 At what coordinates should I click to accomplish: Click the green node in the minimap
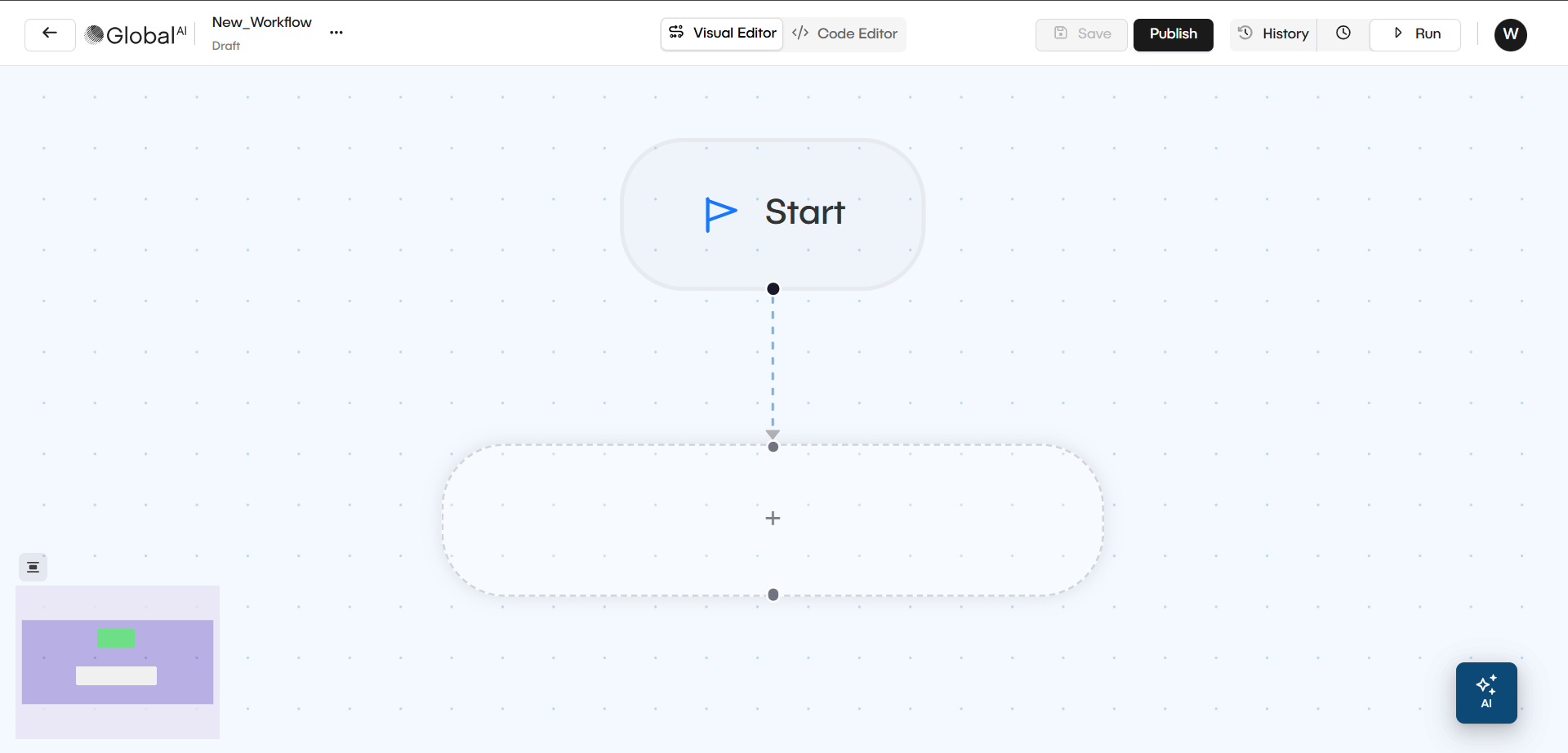tap(117, 638)
